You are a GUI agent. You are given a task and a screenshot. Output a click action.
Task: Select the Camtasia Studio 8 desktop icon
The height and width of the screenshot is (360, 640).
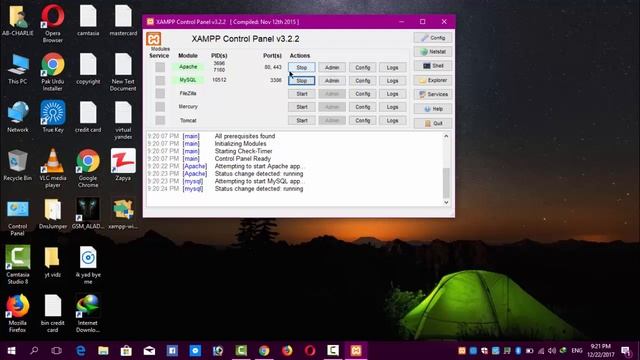(18, 264)
